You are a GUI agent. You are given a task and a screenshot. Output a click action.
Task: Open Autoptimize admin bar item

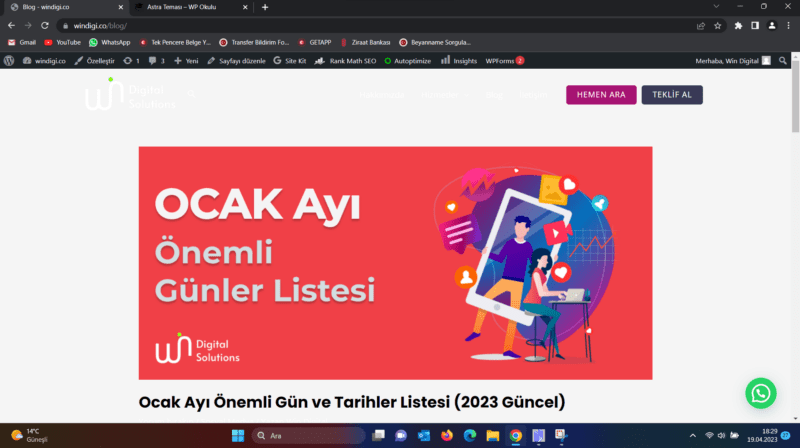408,61
